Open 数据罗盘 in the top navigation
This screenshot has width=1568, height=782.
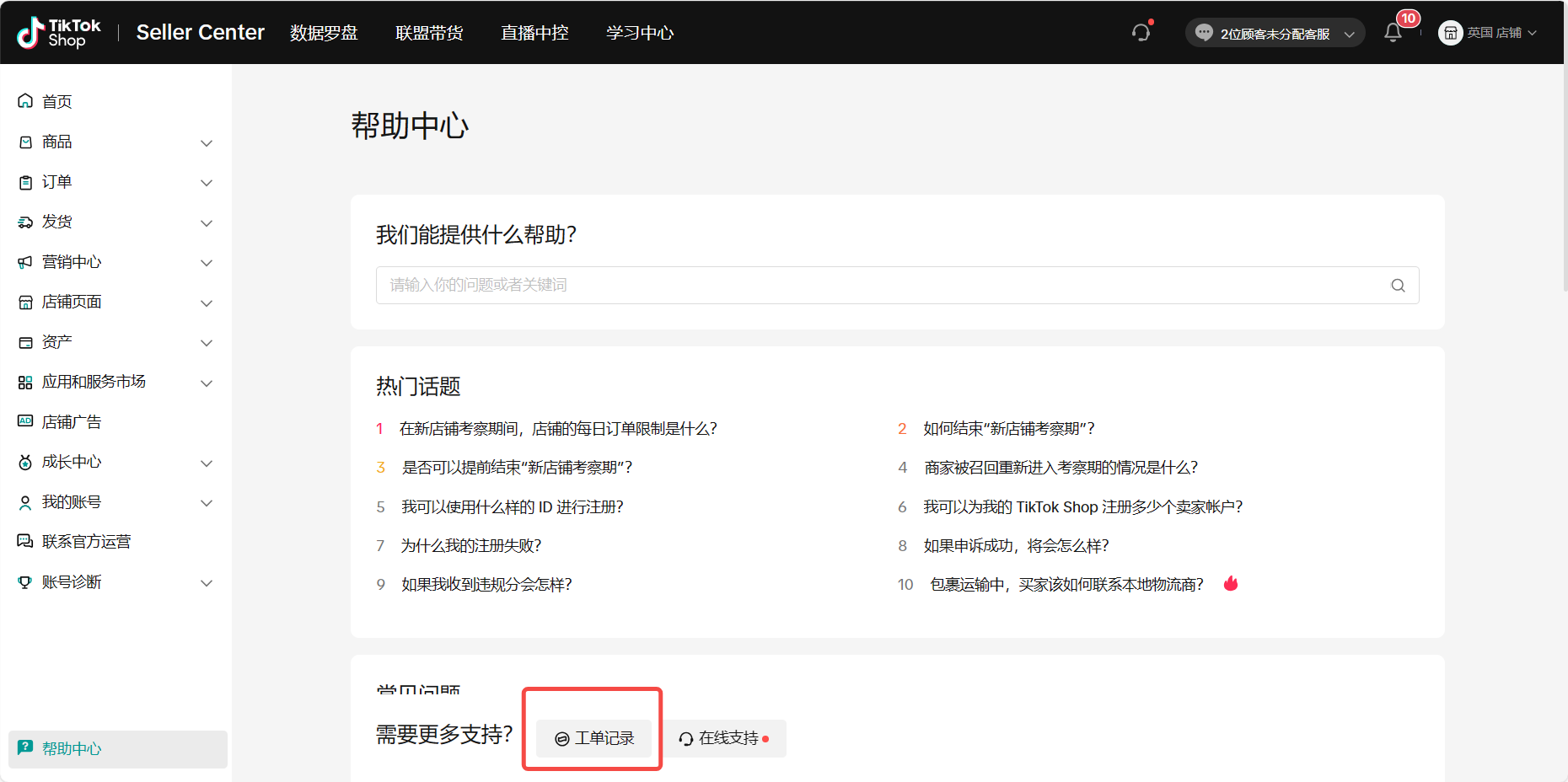[x=324, y=33]
